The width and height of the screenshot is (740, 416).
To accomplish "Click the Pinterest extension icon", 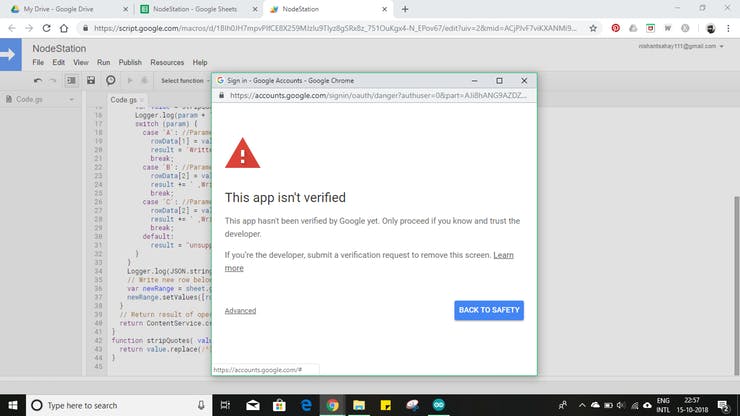I will point(615,28).
